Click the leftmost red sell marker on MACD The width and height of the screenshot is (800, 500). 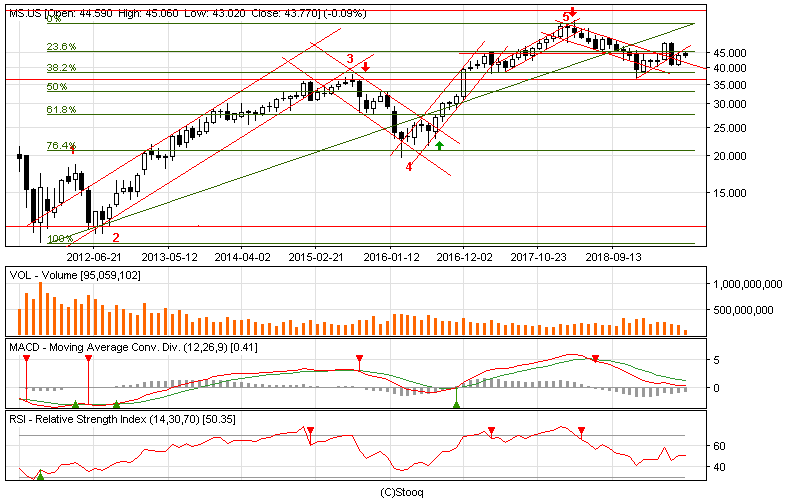point(27,358)
